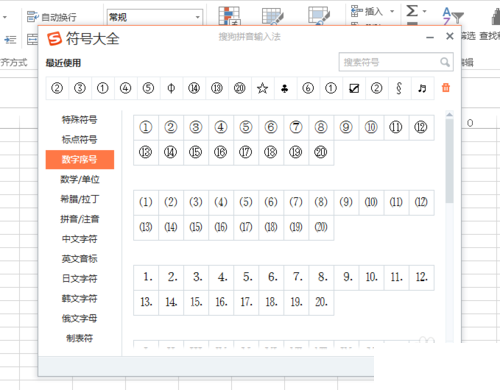Click the scrollbar up arrow in symbol panel
The height and width of the screenshot is (390, 500).
click(x=449, y=114)
